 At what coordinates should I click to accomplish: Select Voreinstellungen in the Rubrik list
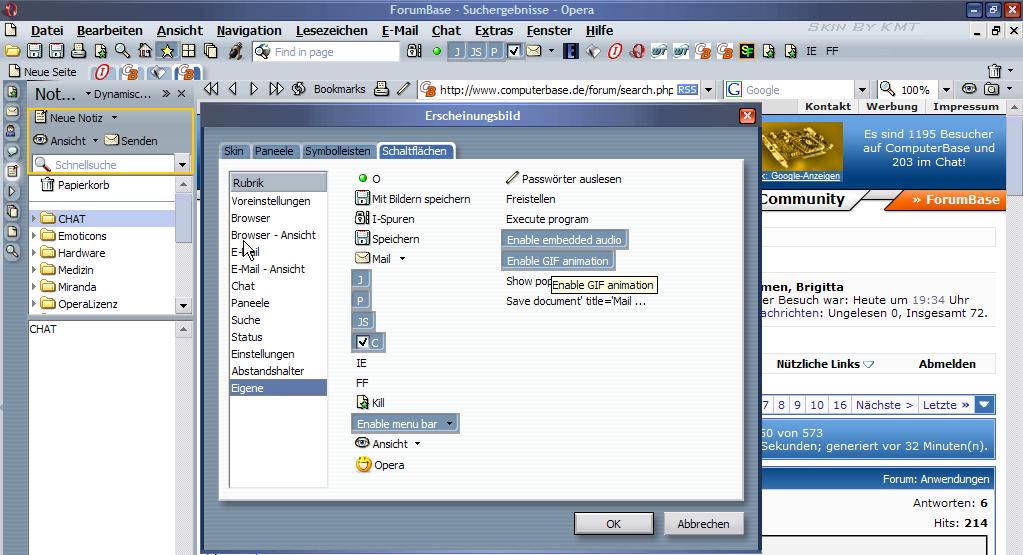pos(278,201)
